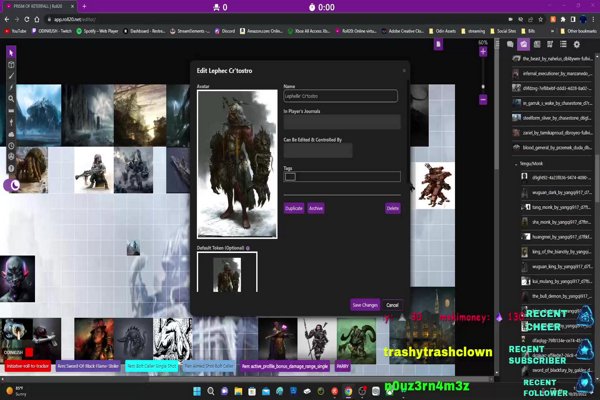Open taskbar Search

tap(211, 391)
